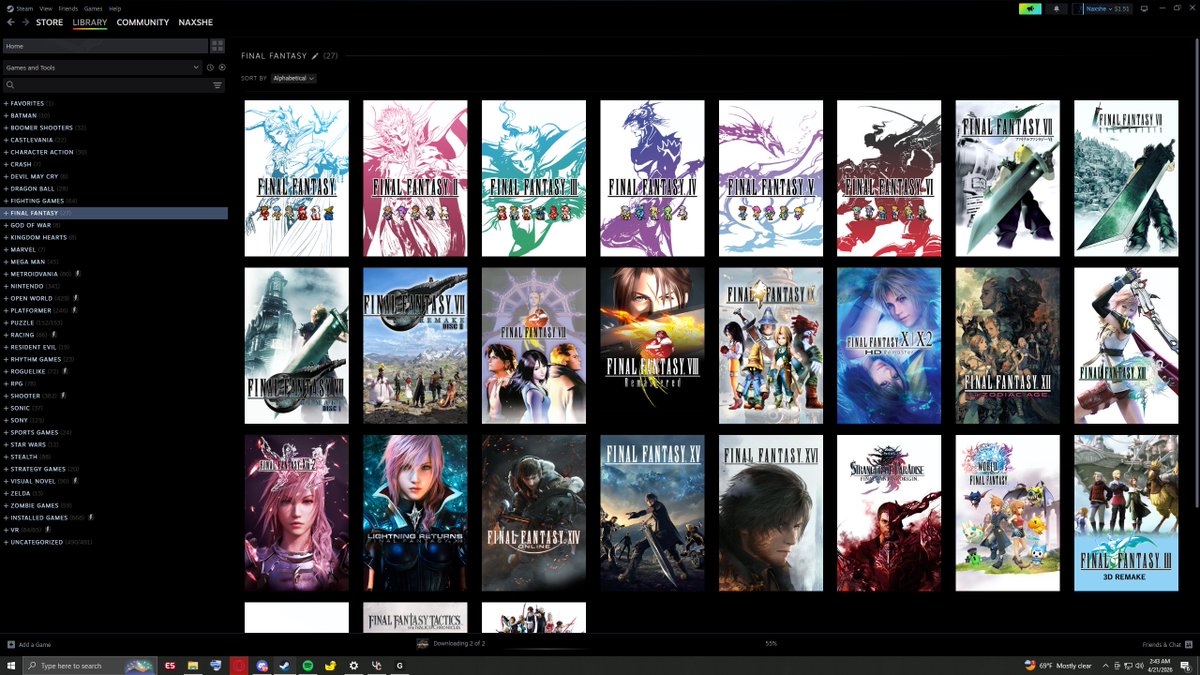Expand the Castlevania collection

(6, 140)
